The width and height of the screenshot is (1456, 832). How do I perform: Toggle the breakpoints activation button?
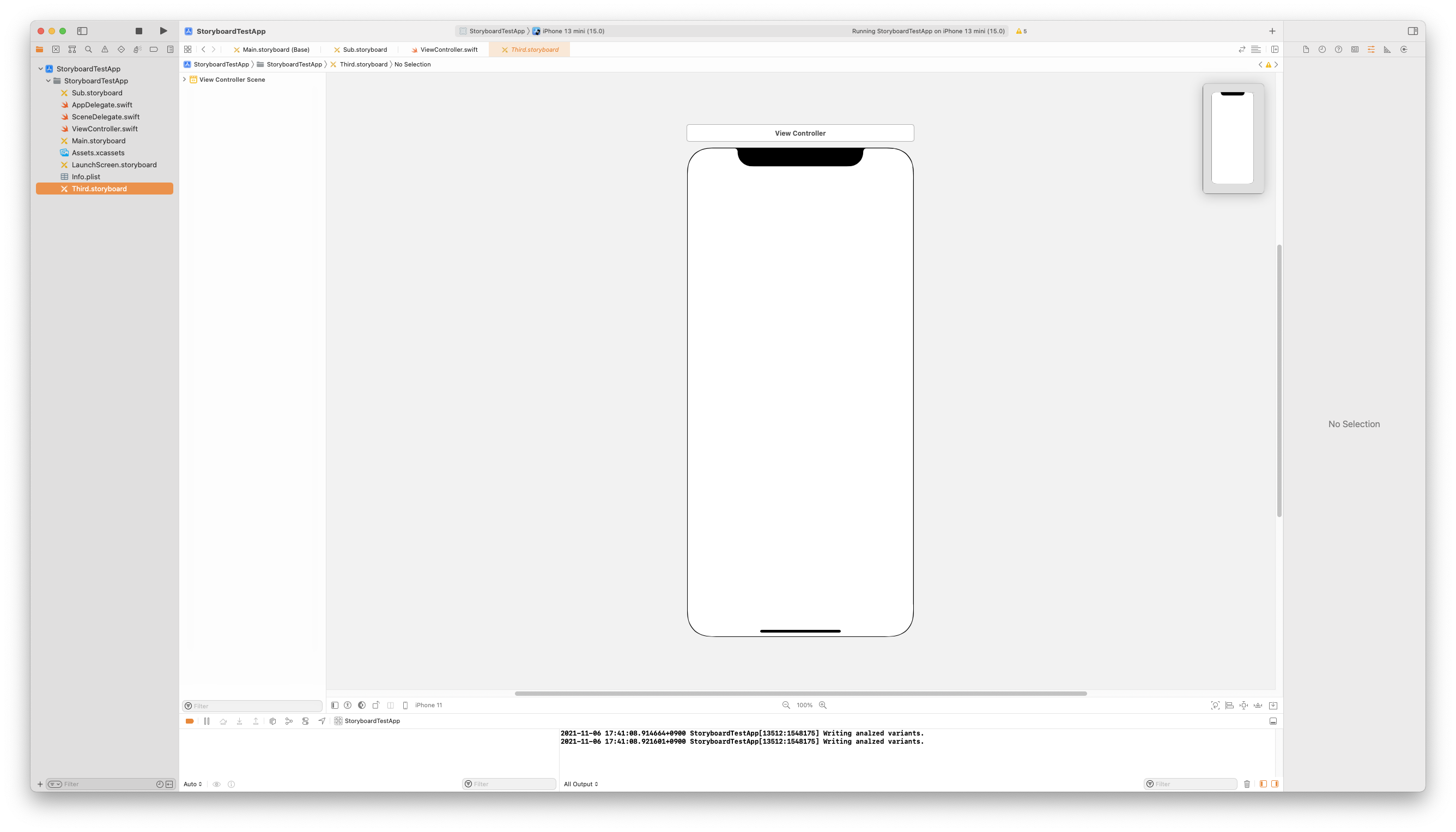point(190,721)
